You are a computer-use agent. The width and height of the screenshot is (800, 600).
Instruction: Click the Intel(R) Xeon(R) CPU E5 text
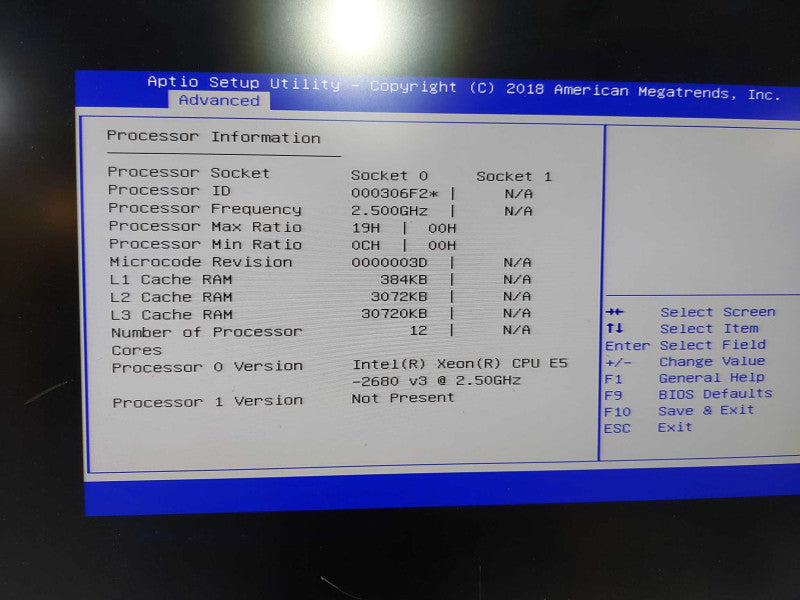460,364
